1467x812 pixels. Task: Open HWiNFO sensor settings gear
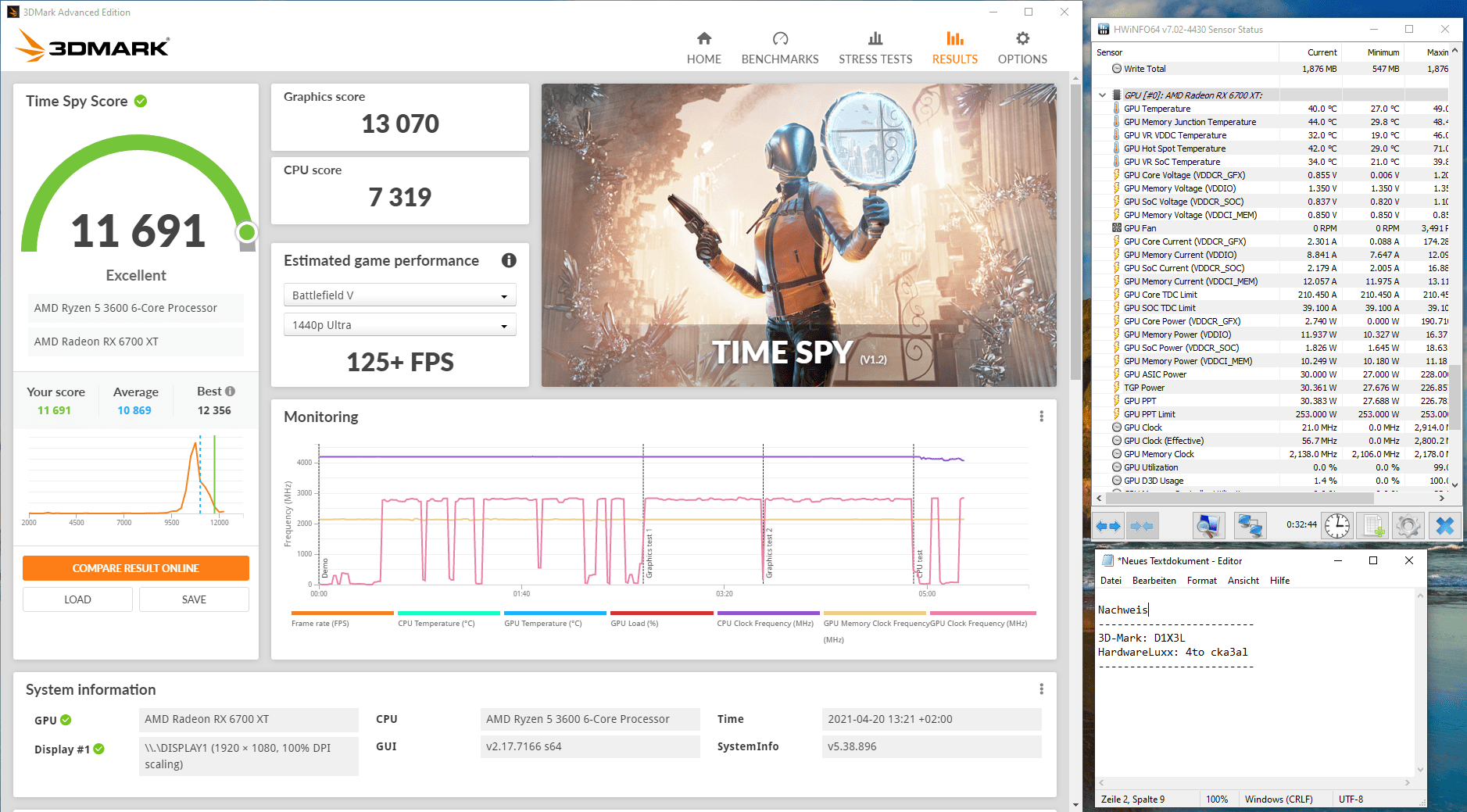pos(1408,526)
